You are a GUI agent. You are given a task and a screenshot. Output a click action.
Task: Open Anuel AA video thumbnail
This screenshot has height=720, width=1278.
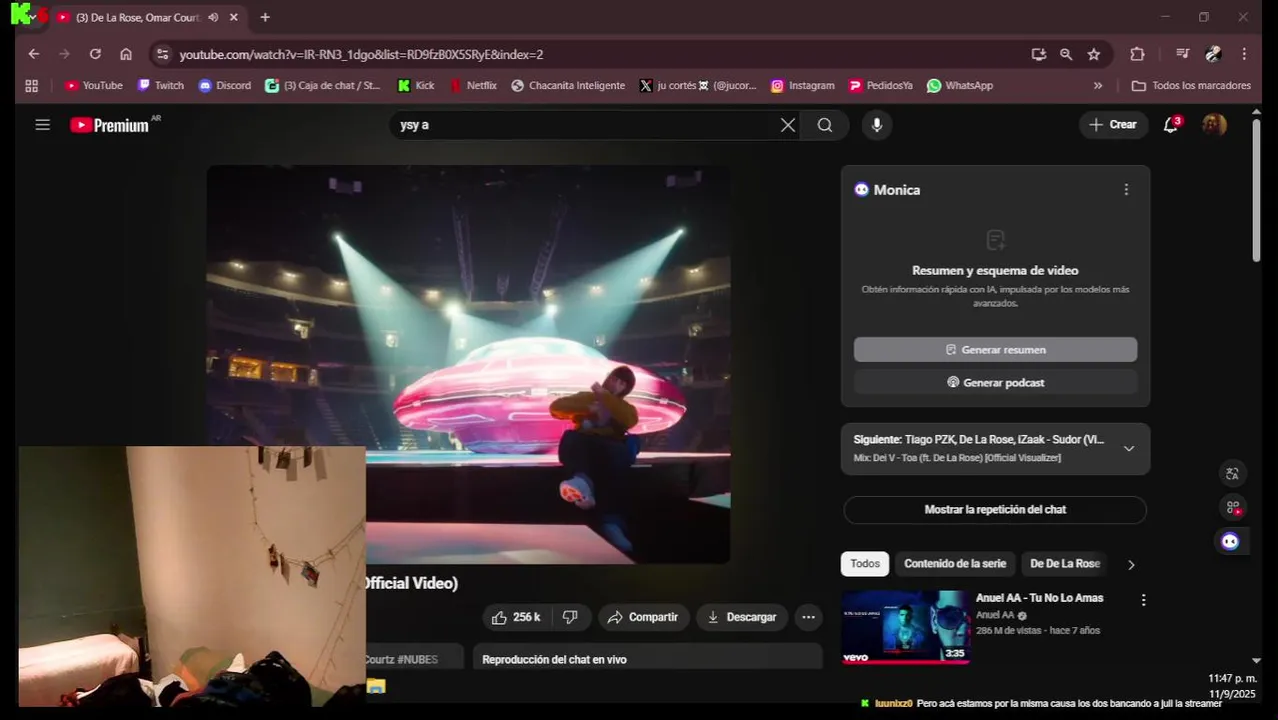(x=905, y=627)
